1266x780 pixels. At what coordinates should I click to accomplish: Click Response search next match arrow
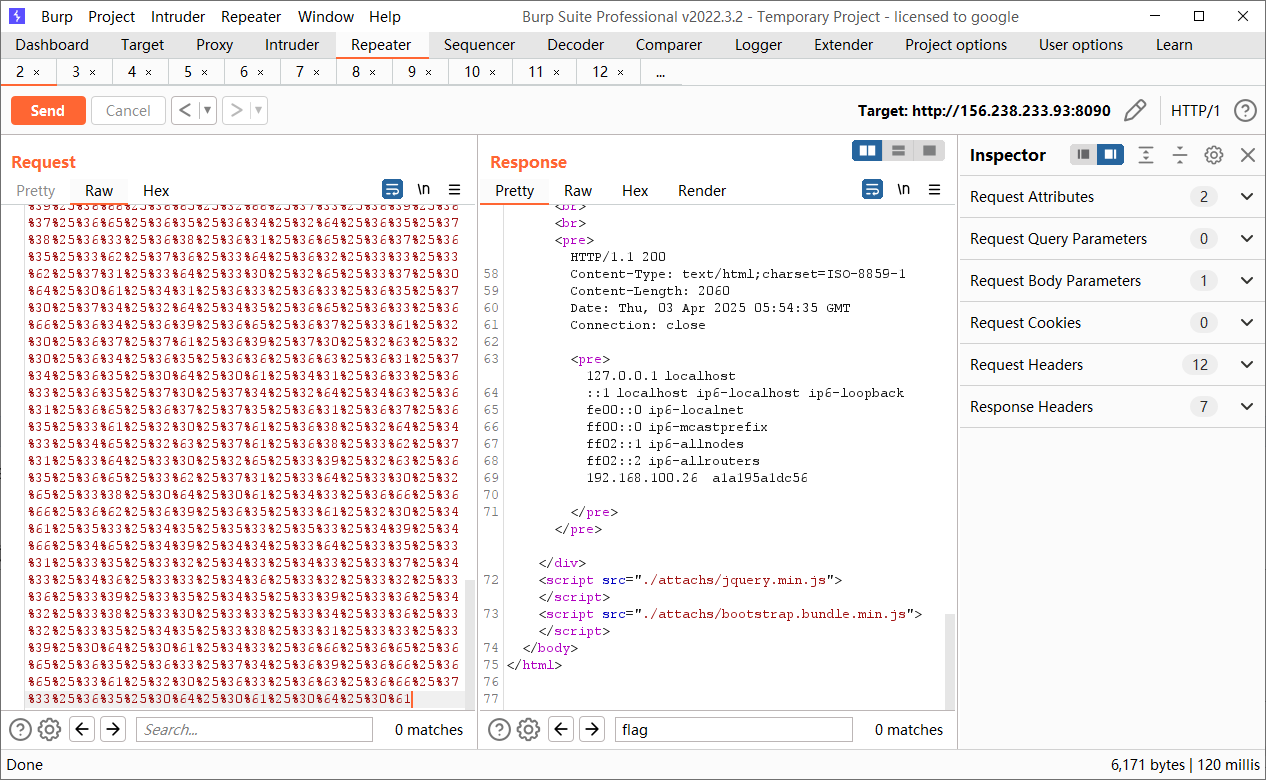(x=592, y=730)
